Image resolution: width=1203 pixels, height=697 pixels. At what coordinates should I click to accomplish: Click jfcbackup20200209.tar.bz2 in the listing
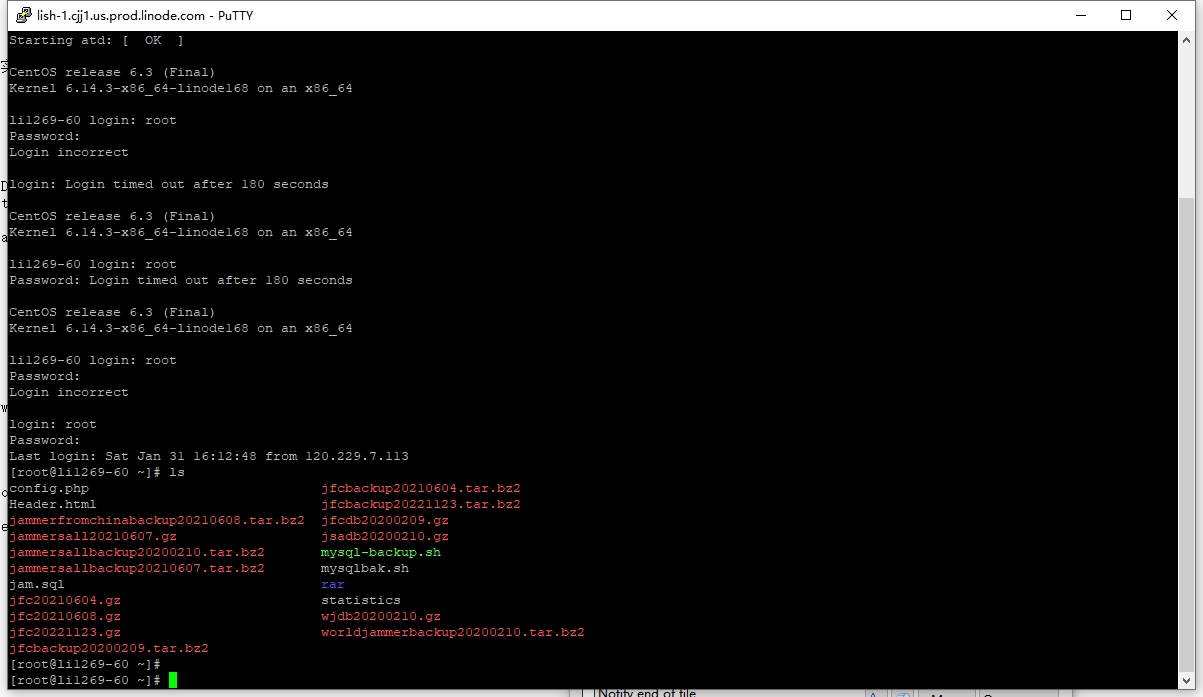tap(109, 648)
